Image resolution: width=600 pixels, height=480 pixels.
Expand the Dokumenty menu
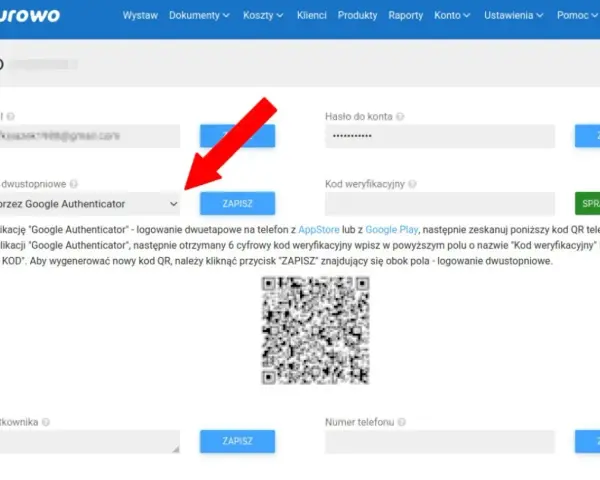(x=199, y=15)
